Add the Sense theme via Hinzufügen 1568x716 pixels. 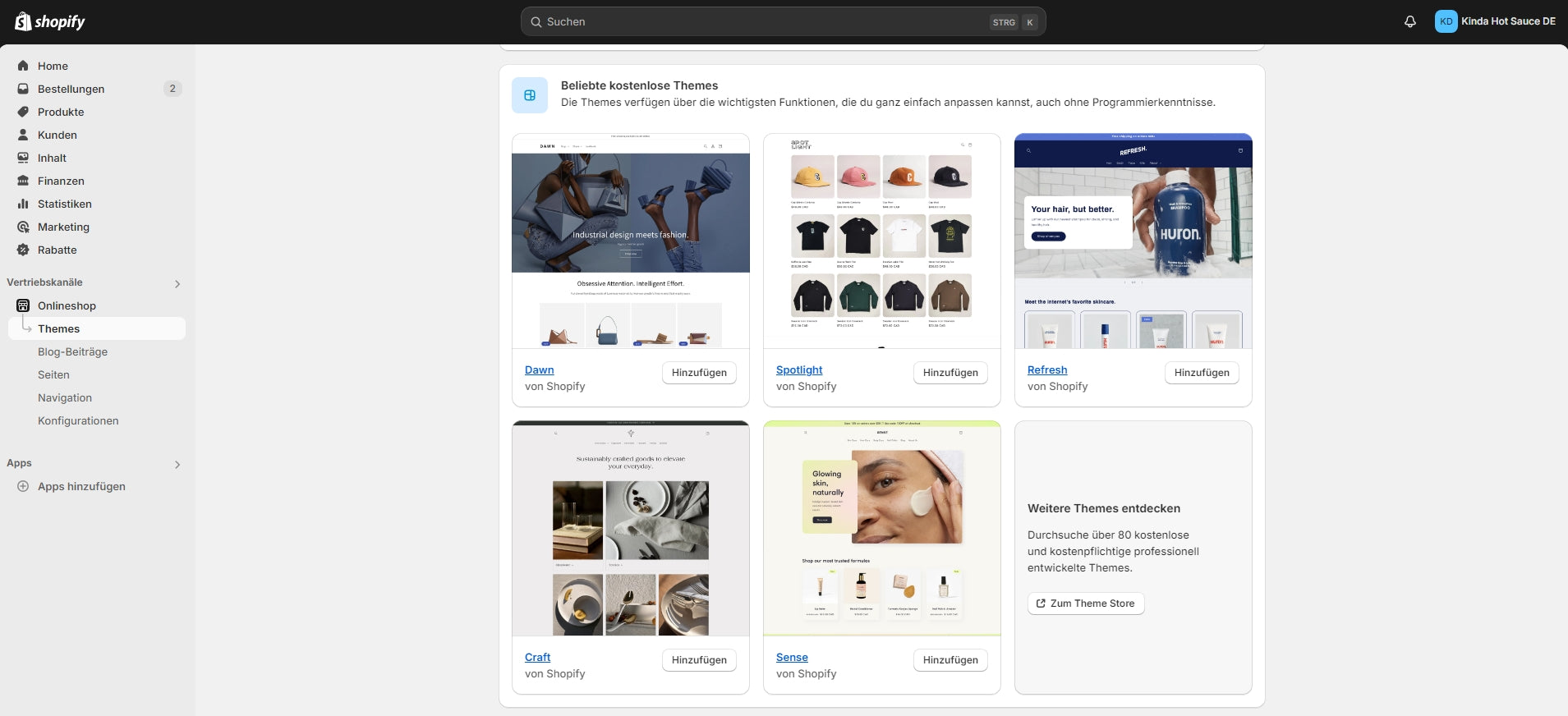pyautogui.click(x=950, y=660)
